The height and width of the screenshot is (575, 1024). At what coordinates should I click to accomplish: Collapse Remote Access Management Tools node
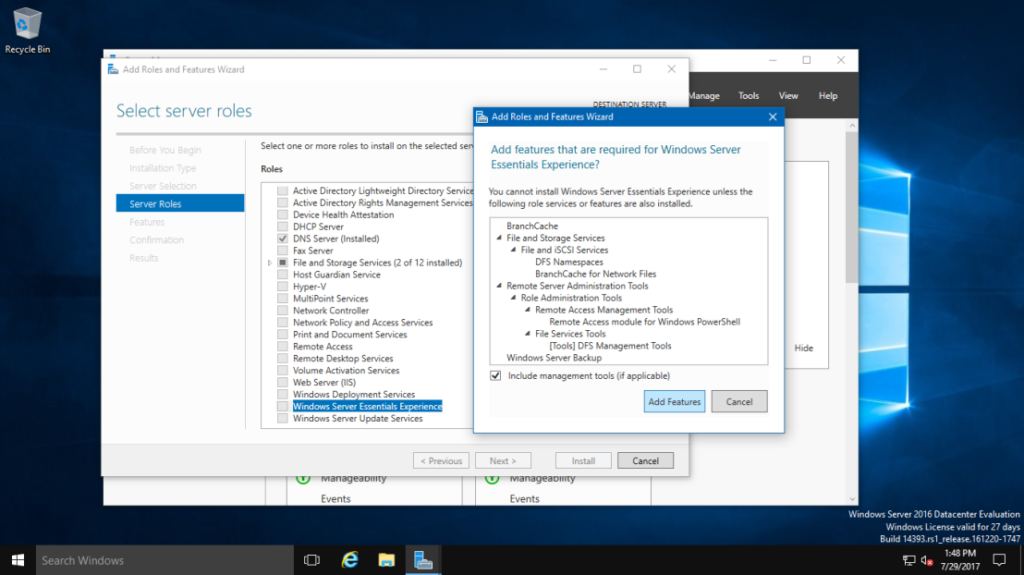528,310
